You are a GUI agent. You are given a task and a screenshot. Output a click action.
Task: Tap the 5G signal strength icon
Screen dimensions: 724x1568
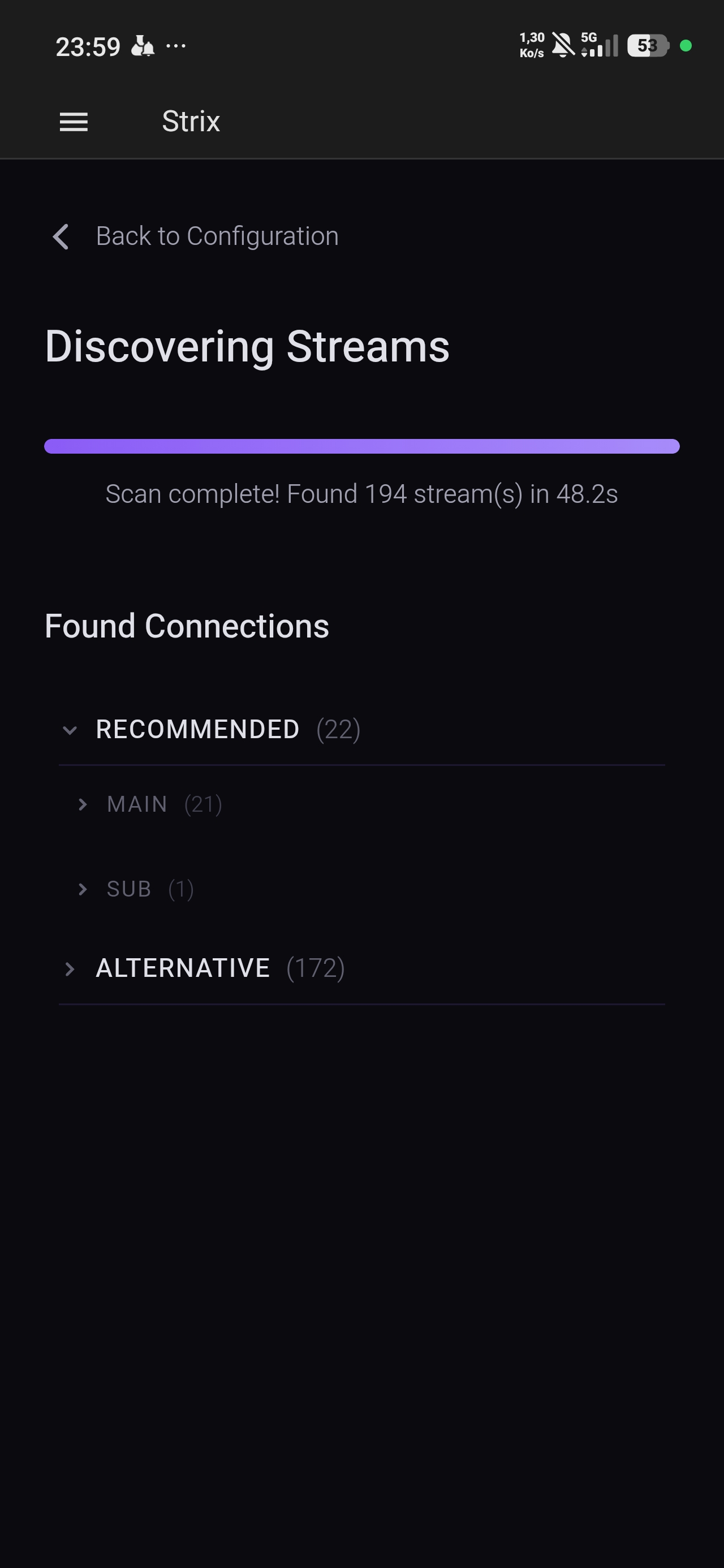point(600,46)
